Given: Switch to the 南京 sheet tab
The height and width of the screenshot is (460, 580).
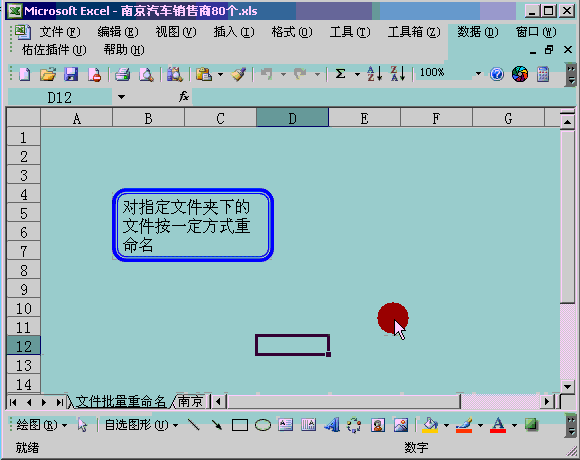Looking at the screenshot, I should pyautogui.click(x=190, y=402).
